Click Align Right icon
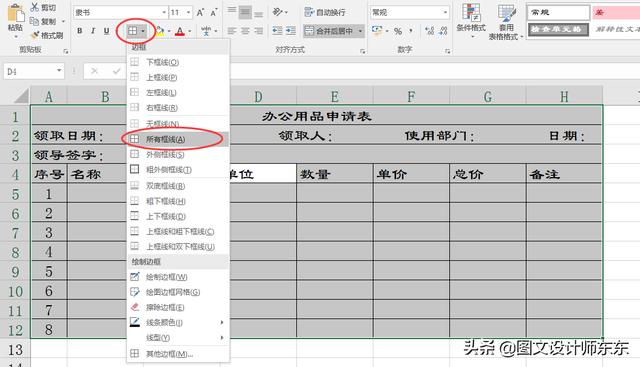 [258, 31]
